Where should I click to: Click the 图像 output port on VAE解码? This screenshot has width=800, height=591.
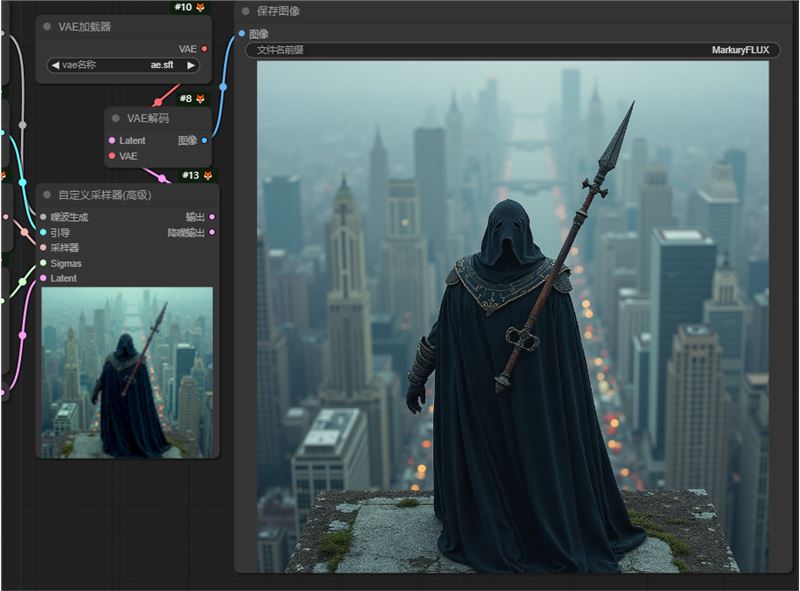tap(205, 141)
